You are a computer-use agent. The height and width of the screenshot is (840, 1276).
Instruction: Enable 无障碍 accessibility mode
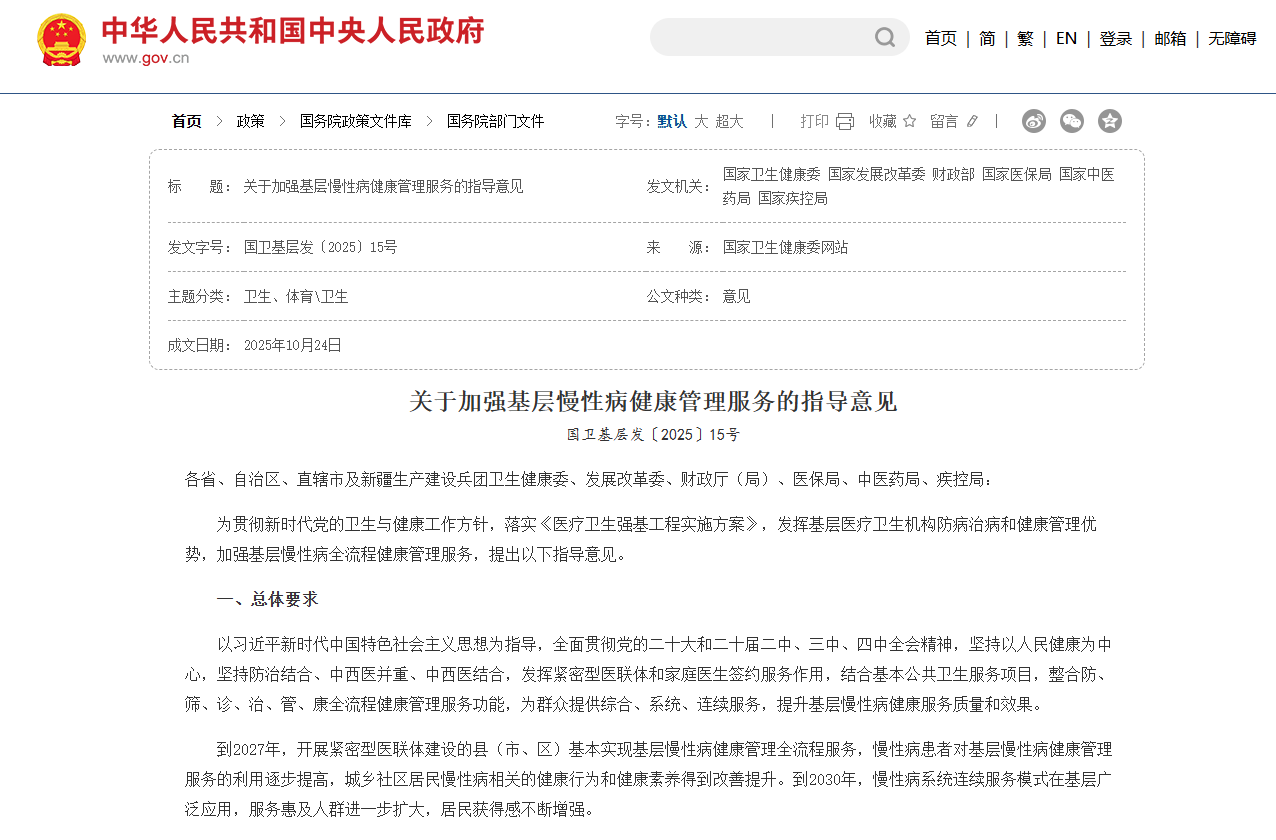click(1231, 38)
